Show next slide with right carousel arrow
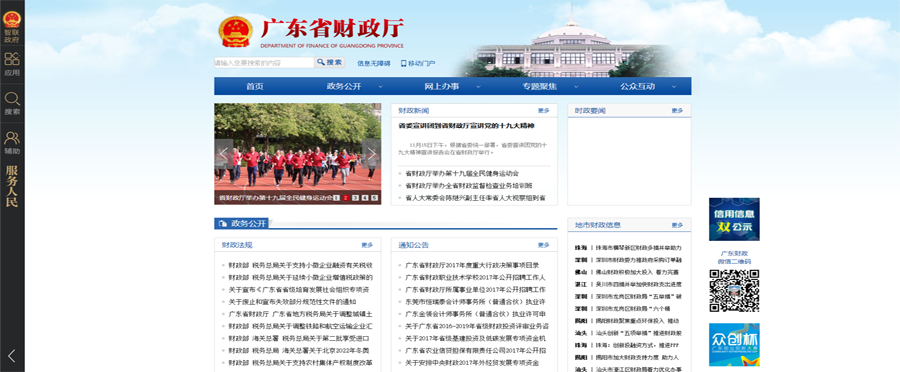 371,153
